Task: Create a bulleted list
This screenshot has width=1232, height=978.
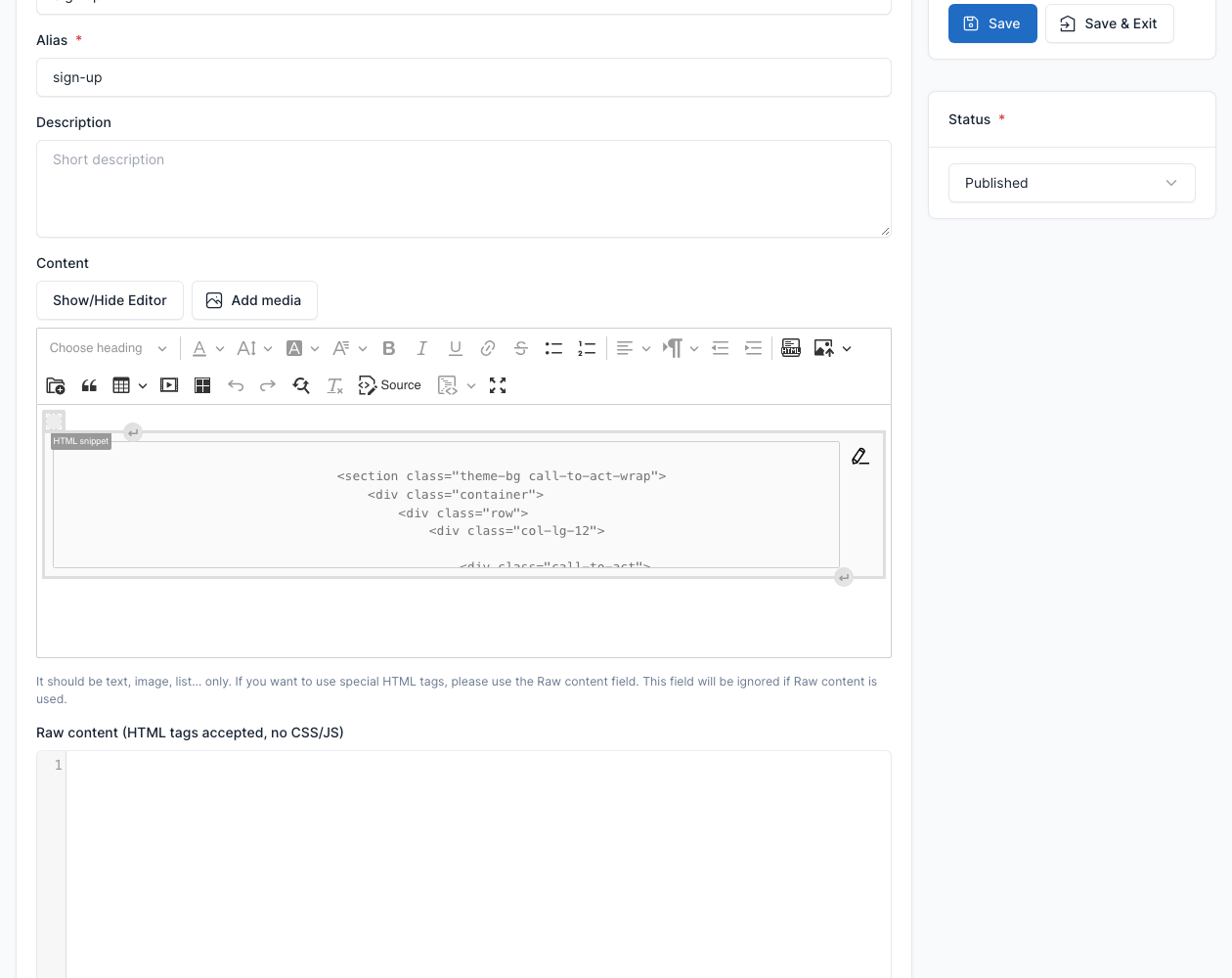Action: [x=553, y=348]
